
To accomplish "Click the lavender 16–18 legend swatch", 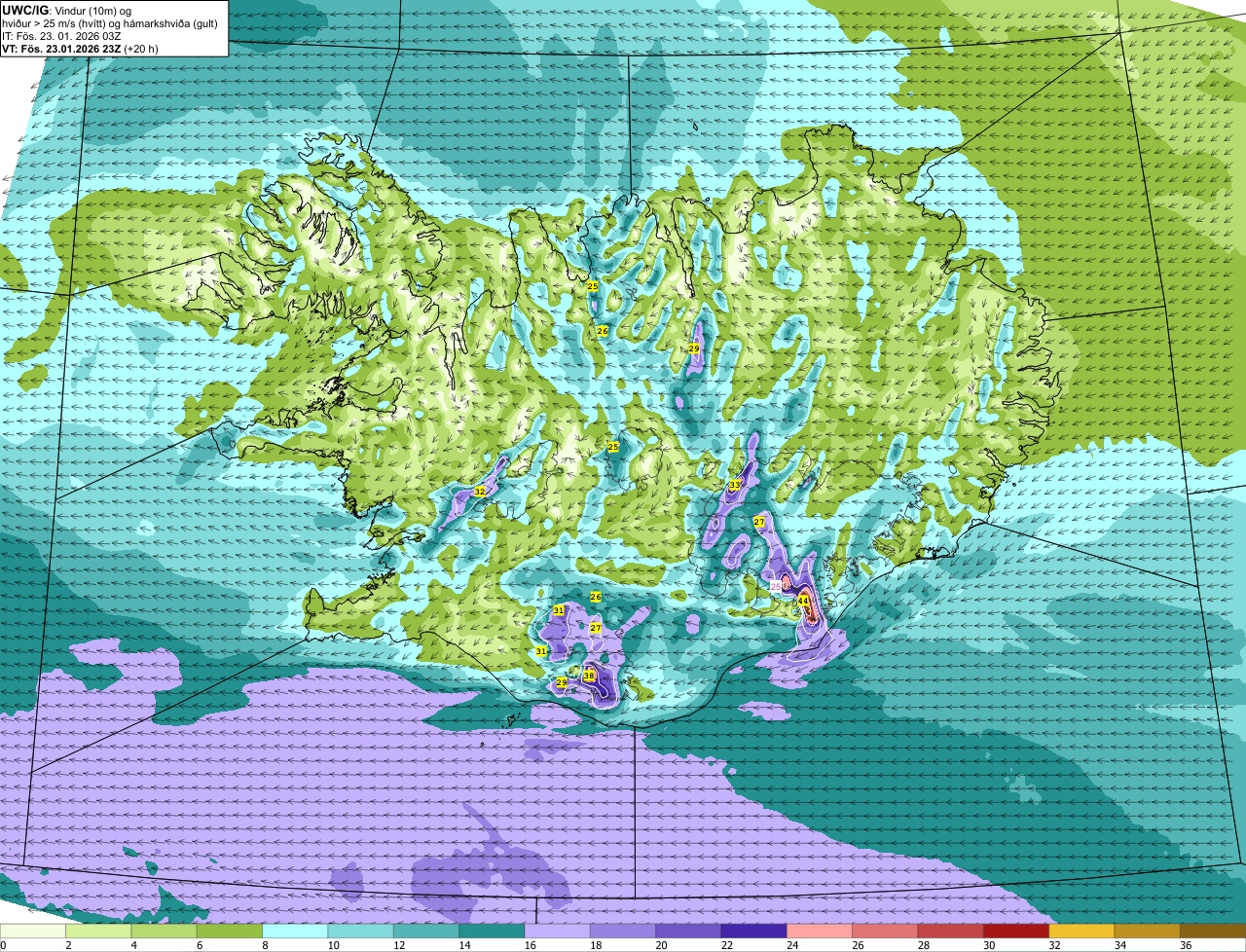I will pyautogui.click(x=557, y=931).
